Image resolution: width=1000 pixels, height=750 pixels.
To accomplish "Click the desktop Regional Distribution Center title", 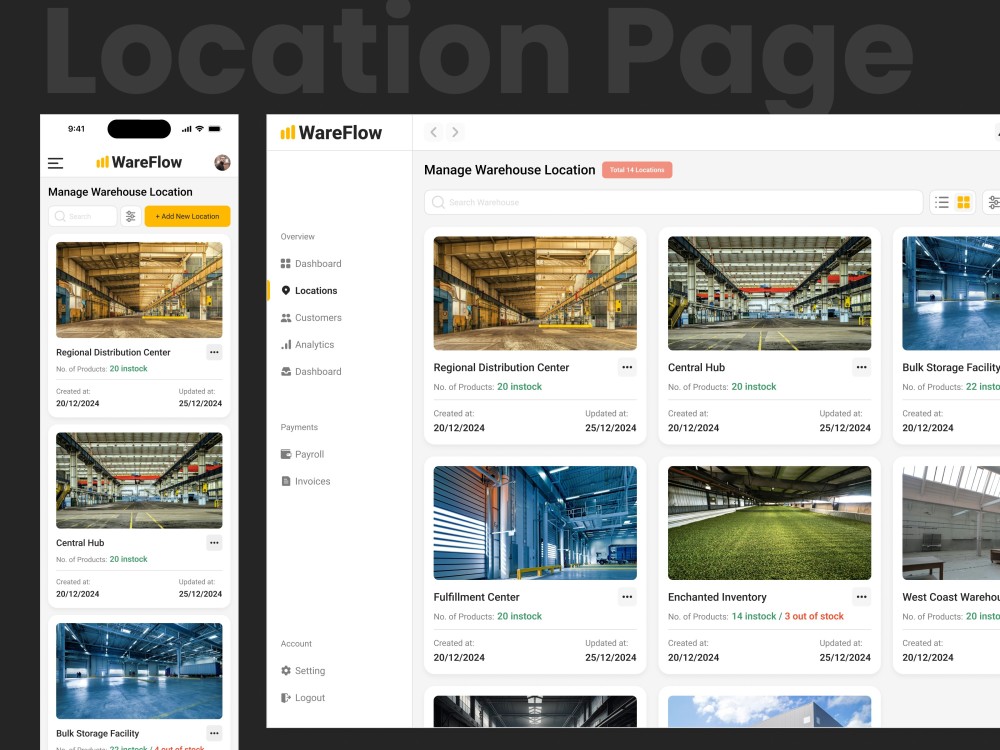I will (x=501, y=367).
